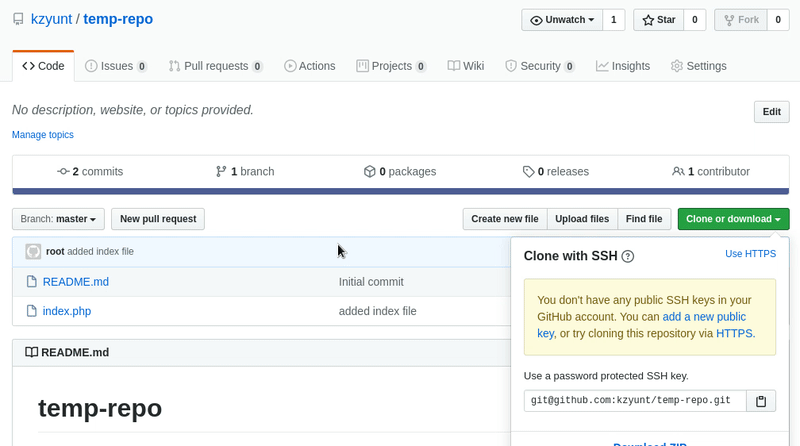Click the README.md file icon
The width and height of the screenshot is (800, 446).
[32, 282]
